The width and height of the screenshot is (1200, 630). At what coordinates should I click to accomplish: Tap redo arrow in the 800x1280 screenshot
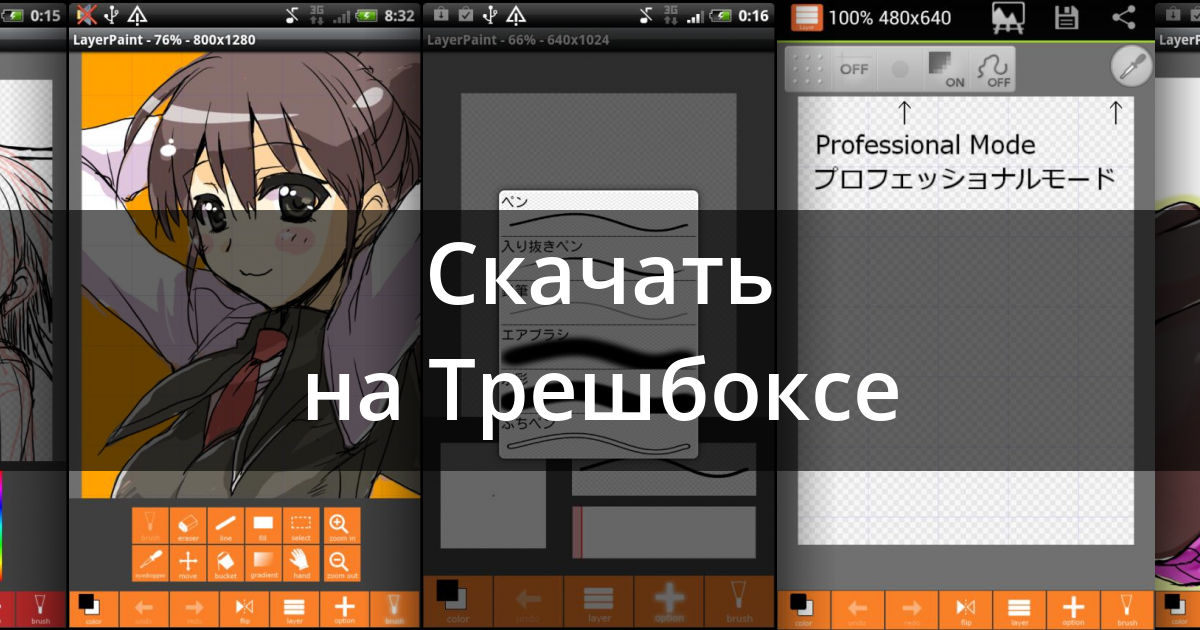[x=194, y=609]
